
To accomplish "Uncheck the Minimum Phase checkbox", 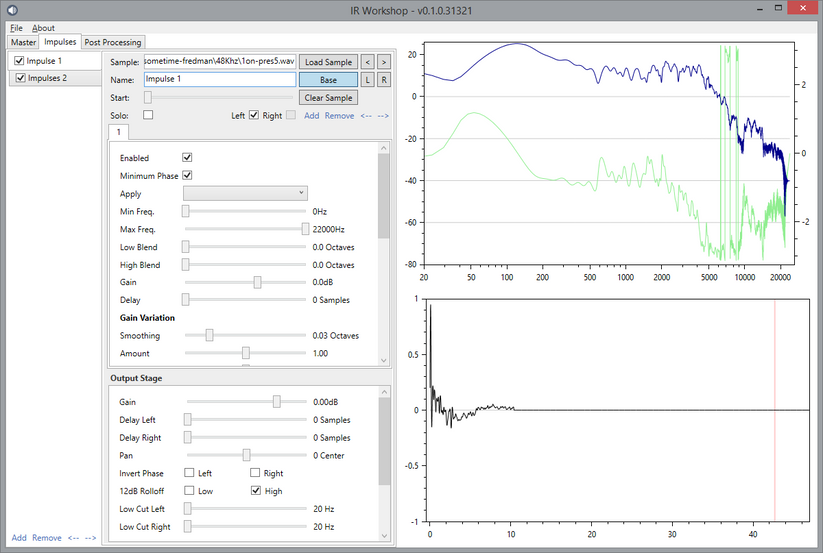I will click(x=187, y=176).
